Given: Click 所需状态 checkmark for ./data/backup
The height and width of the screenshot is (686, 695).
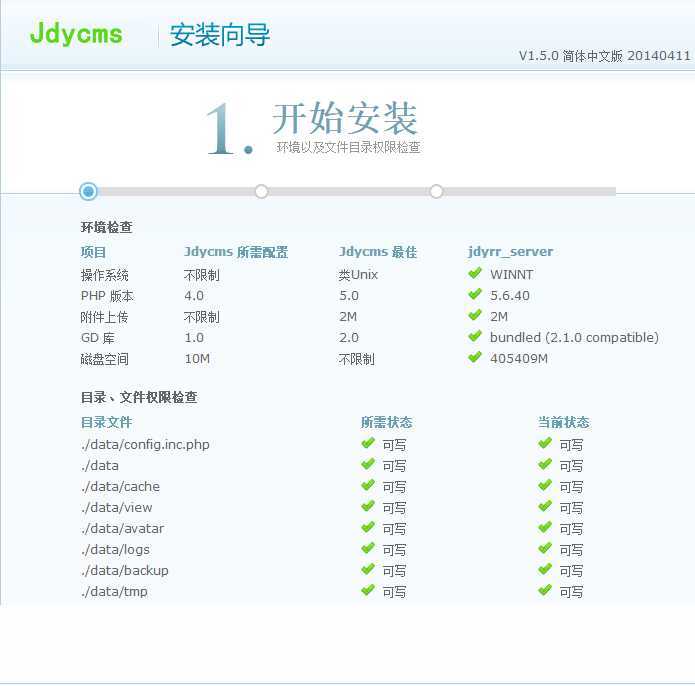Looking at the screenshot, I should click(x=368, y=569).
